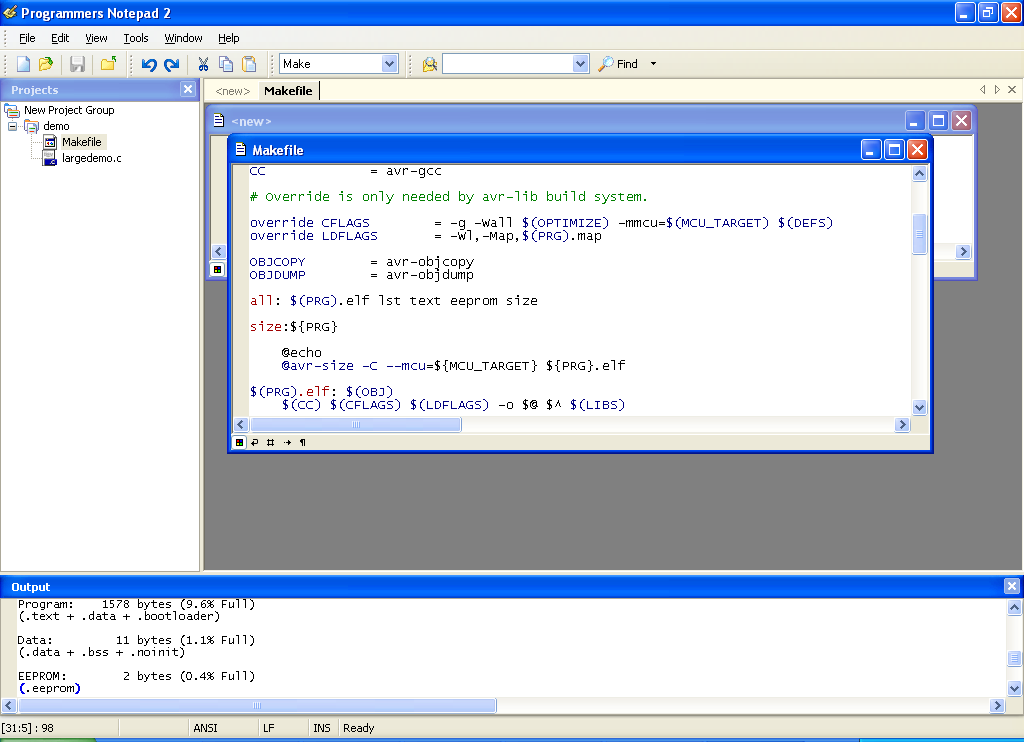Click the Save disk icon

[x=77, y=64]
